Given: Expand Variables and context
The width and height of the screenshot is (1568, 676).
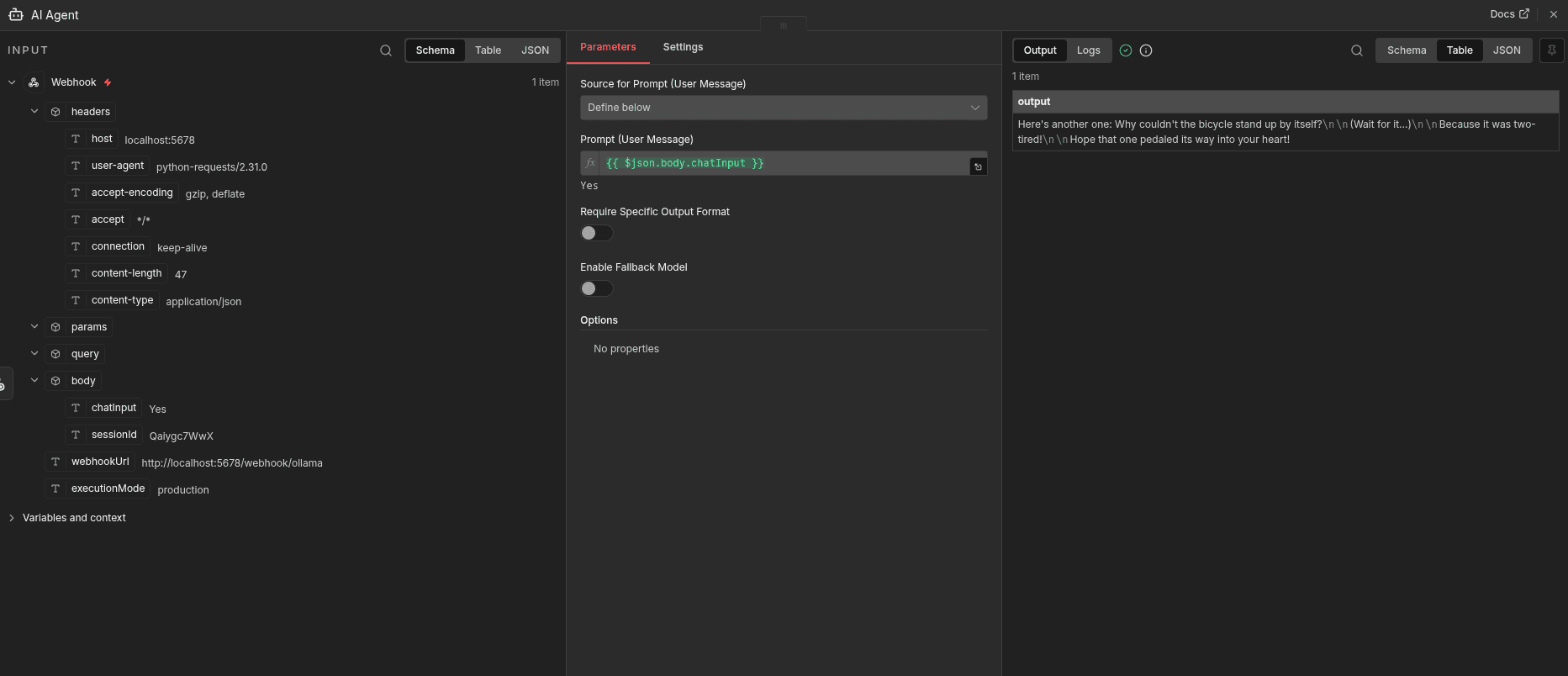Looking at the screenshot, I should point(12,518).
